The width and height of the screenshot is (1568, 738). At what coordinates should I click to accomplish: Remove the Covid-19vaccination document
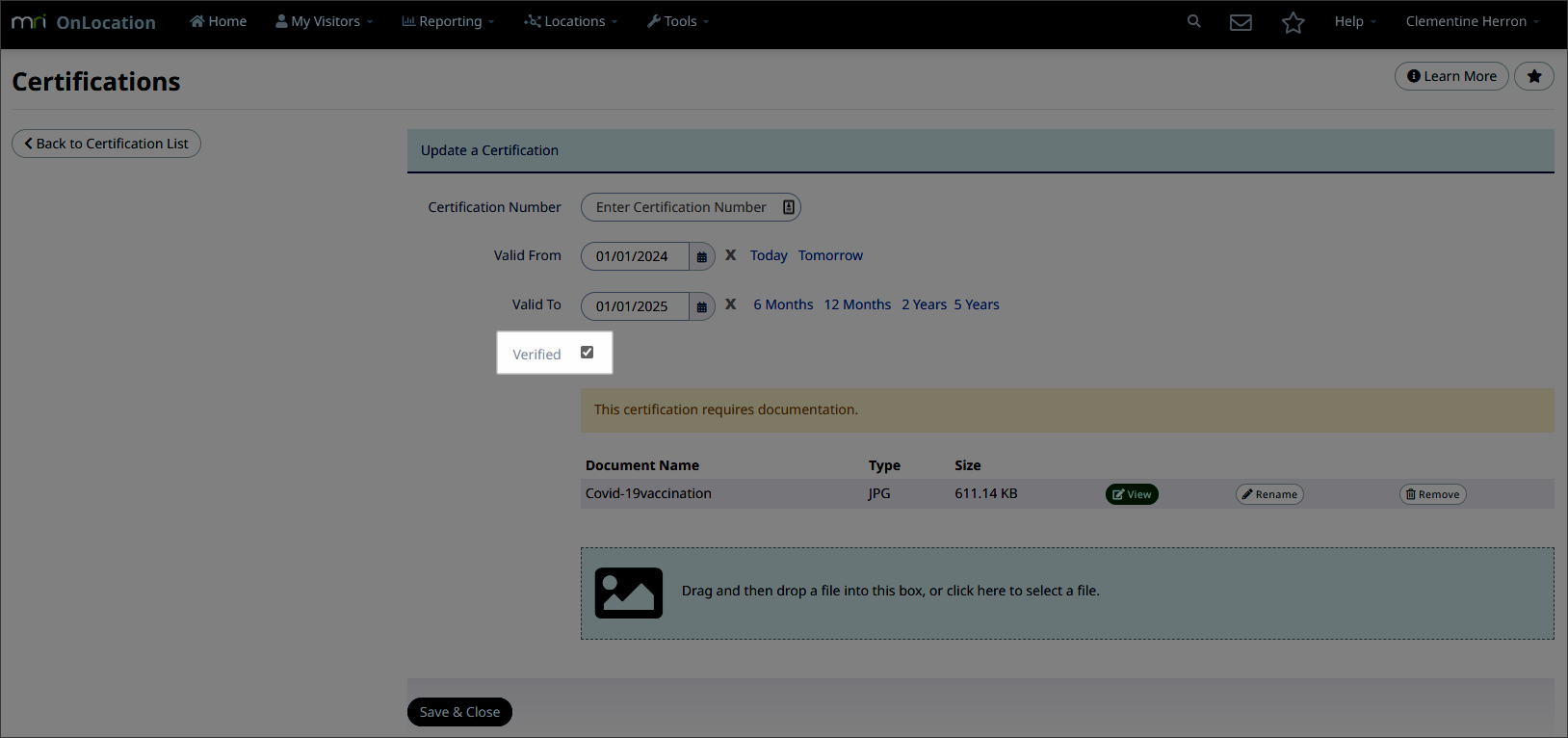click(1432, 494)
